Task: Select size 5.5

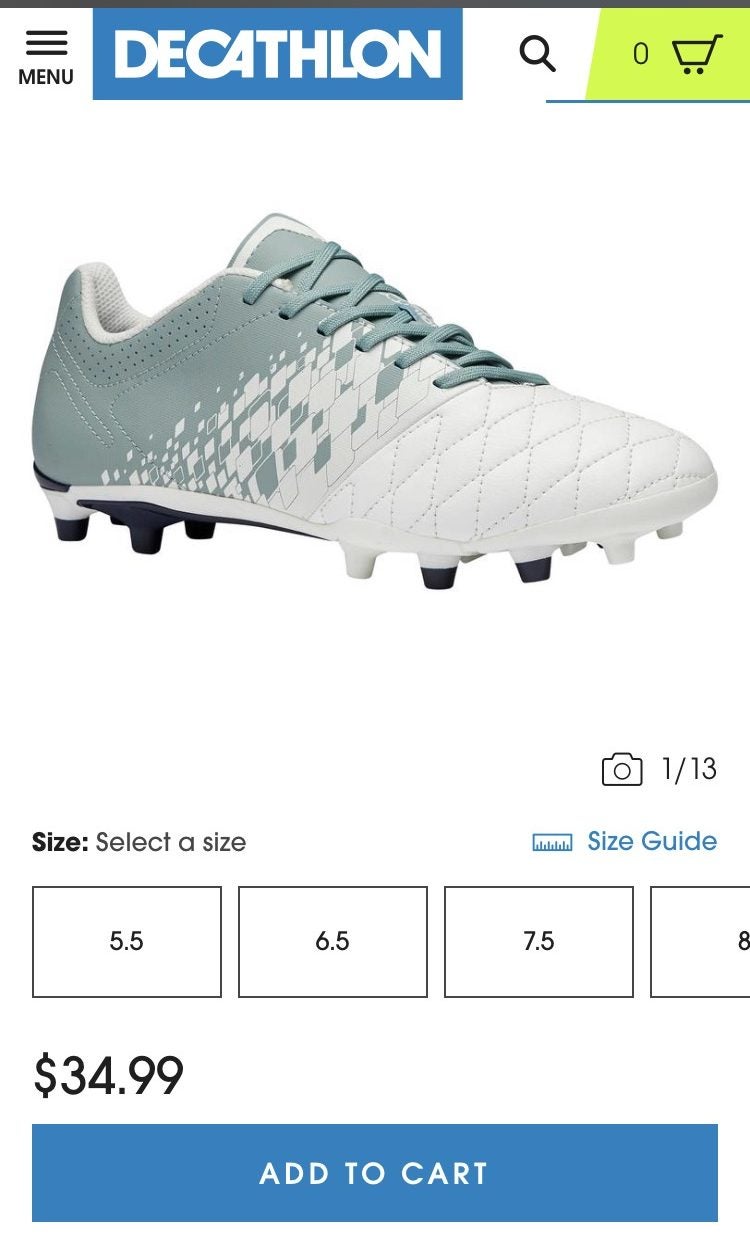Action: pos(127,942)
